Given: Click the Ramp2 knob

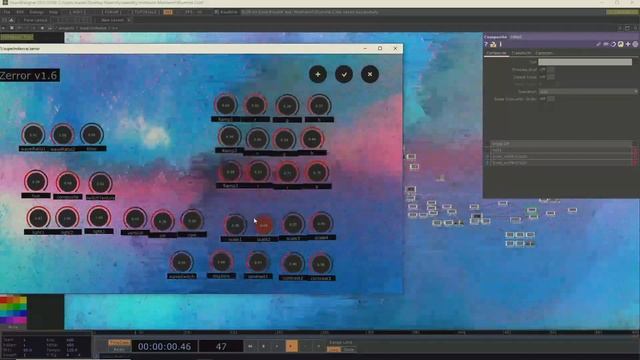Looking at the screenshot, I should click(229, 137).
